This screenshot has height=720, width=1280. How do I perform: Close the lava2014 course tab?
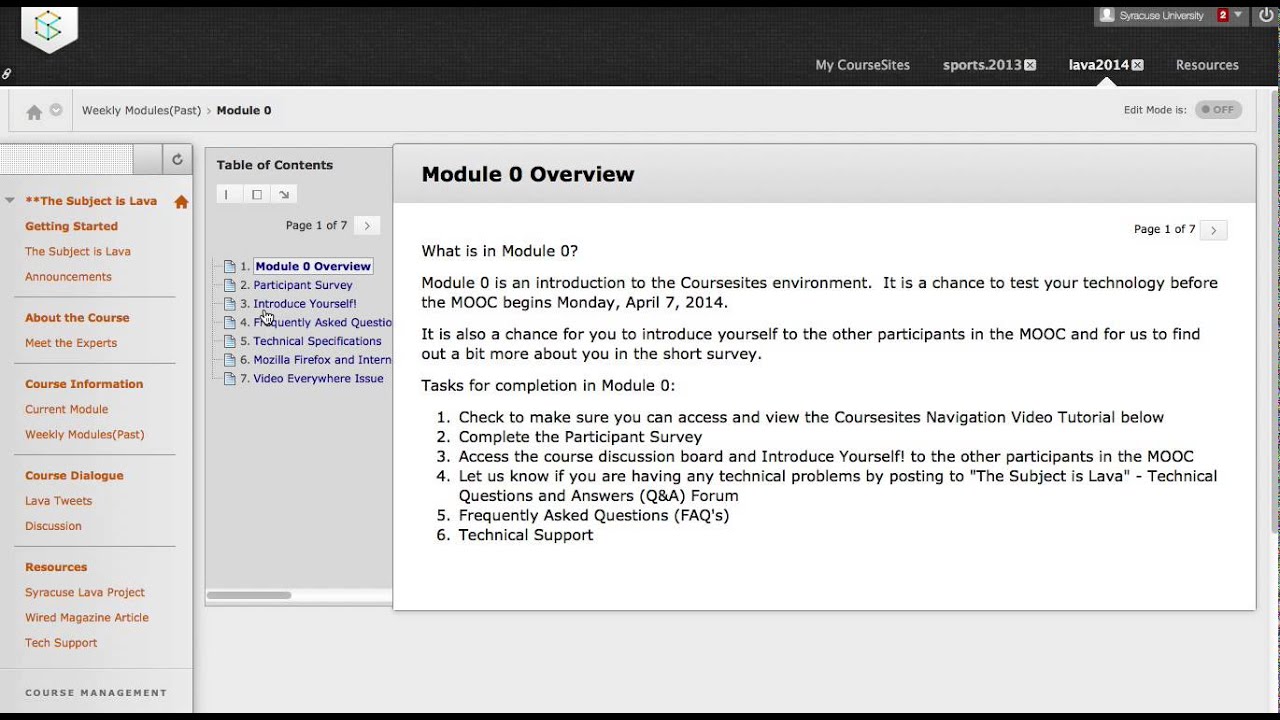point(1138,65)
